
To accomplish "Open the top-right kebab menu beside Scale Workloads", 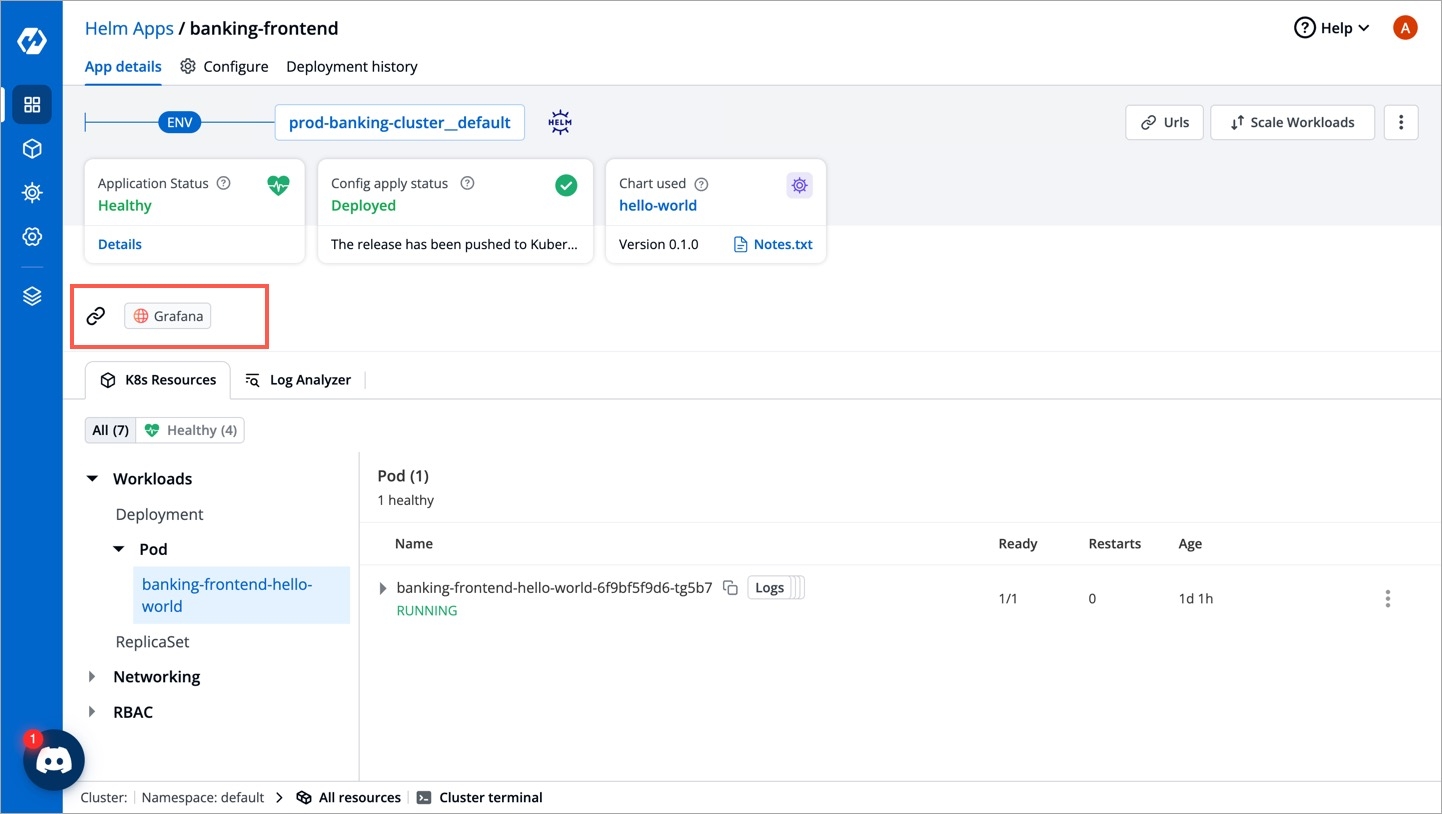I will click(1401, 122).
